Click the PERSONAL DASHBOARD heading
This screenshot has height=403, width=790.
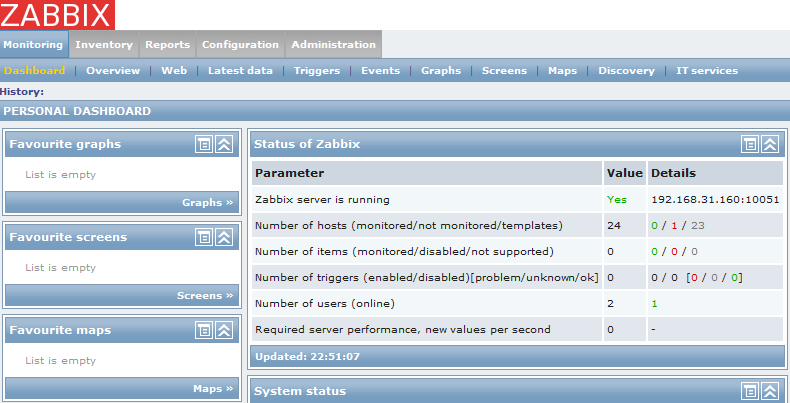pos(77,111)
